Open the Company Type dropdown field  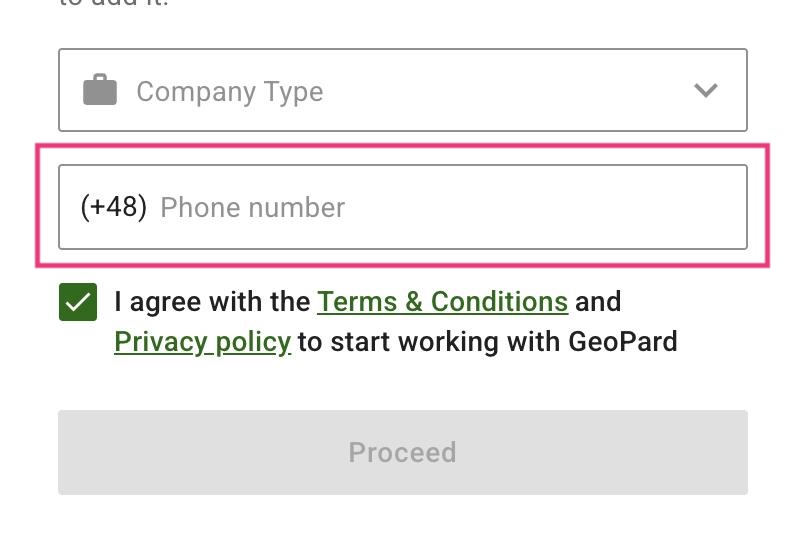point(402,91)
